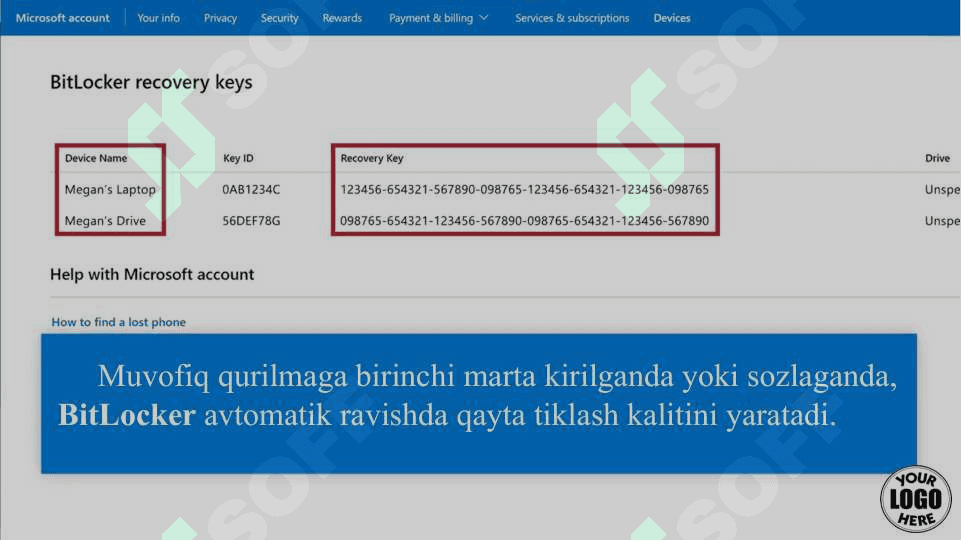The height and width of the screenshot is (540, 961).
Task: Click the Unspecified drive value in Megan's Drive row
Action: pos(943,221)
